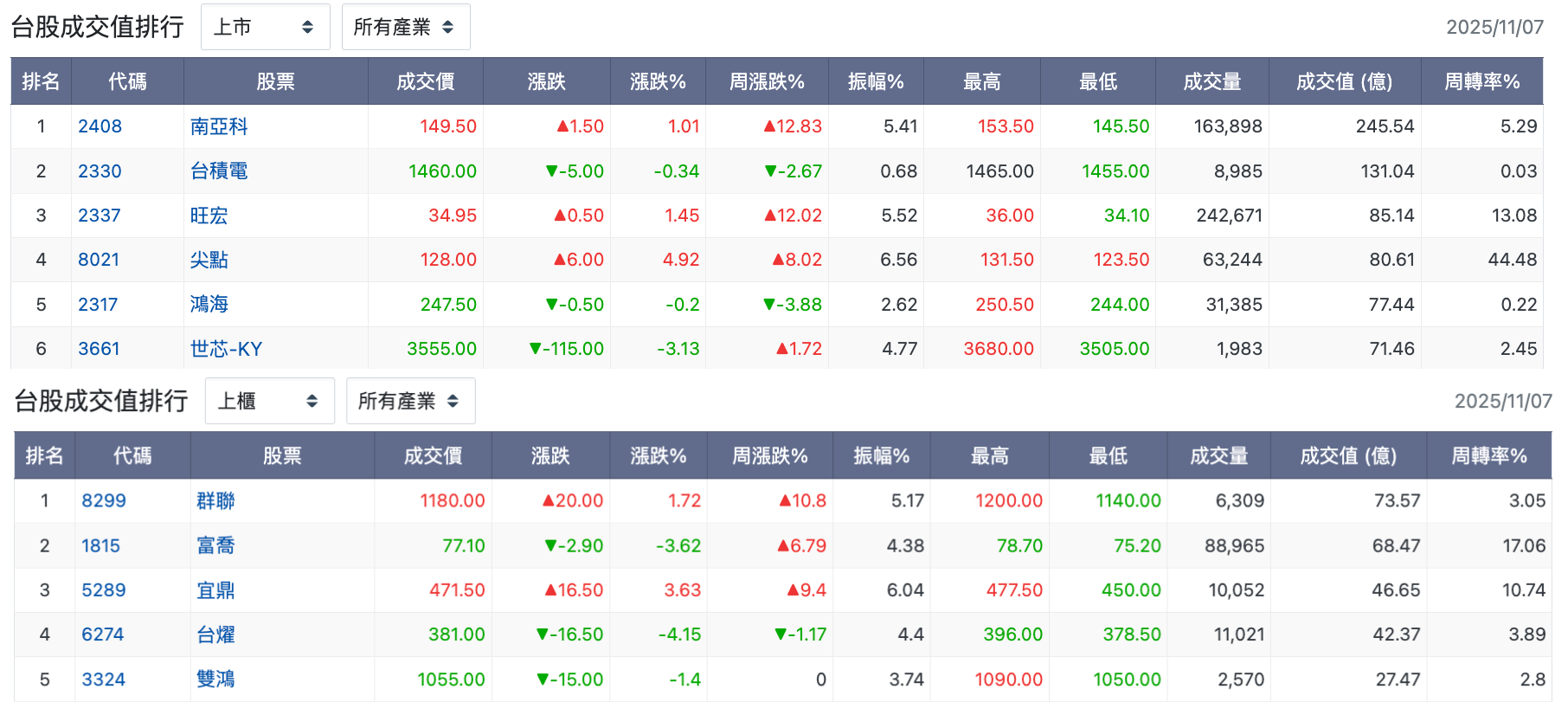Open the 南亞科 stock link
This screenshot has width=1568, height=702.
(219, 126)
